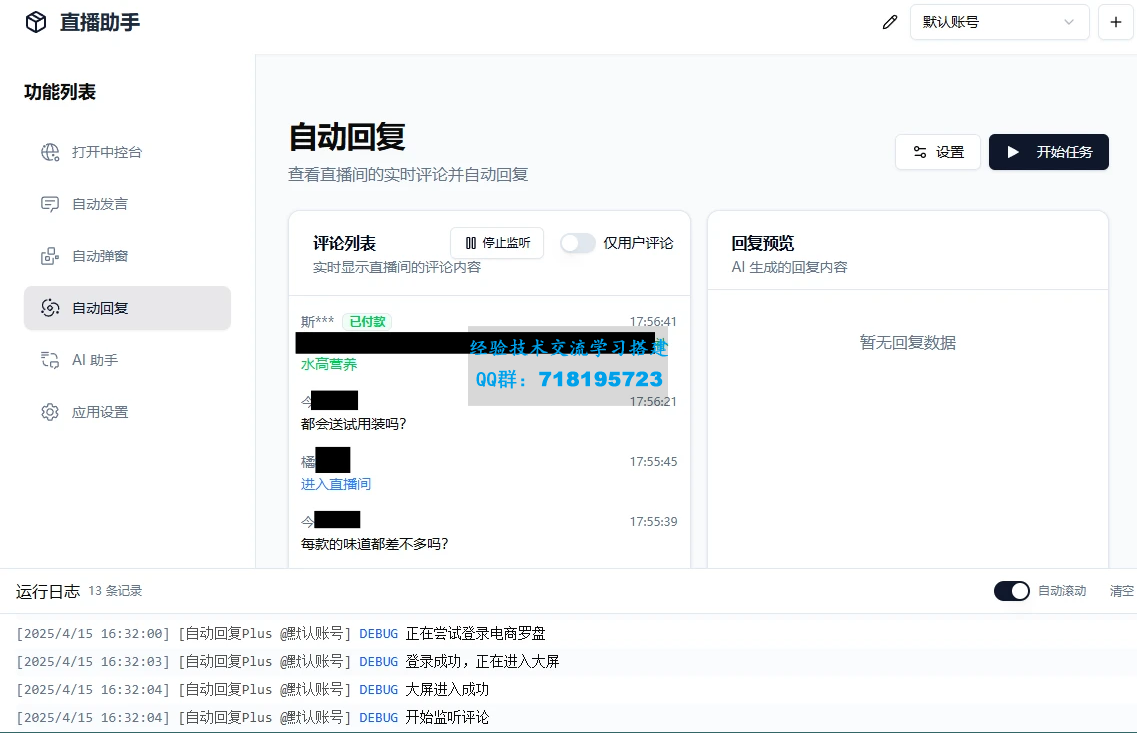Click log line 开始监听评论
This screenshot has height=733, width=1137.
point(447,717)
